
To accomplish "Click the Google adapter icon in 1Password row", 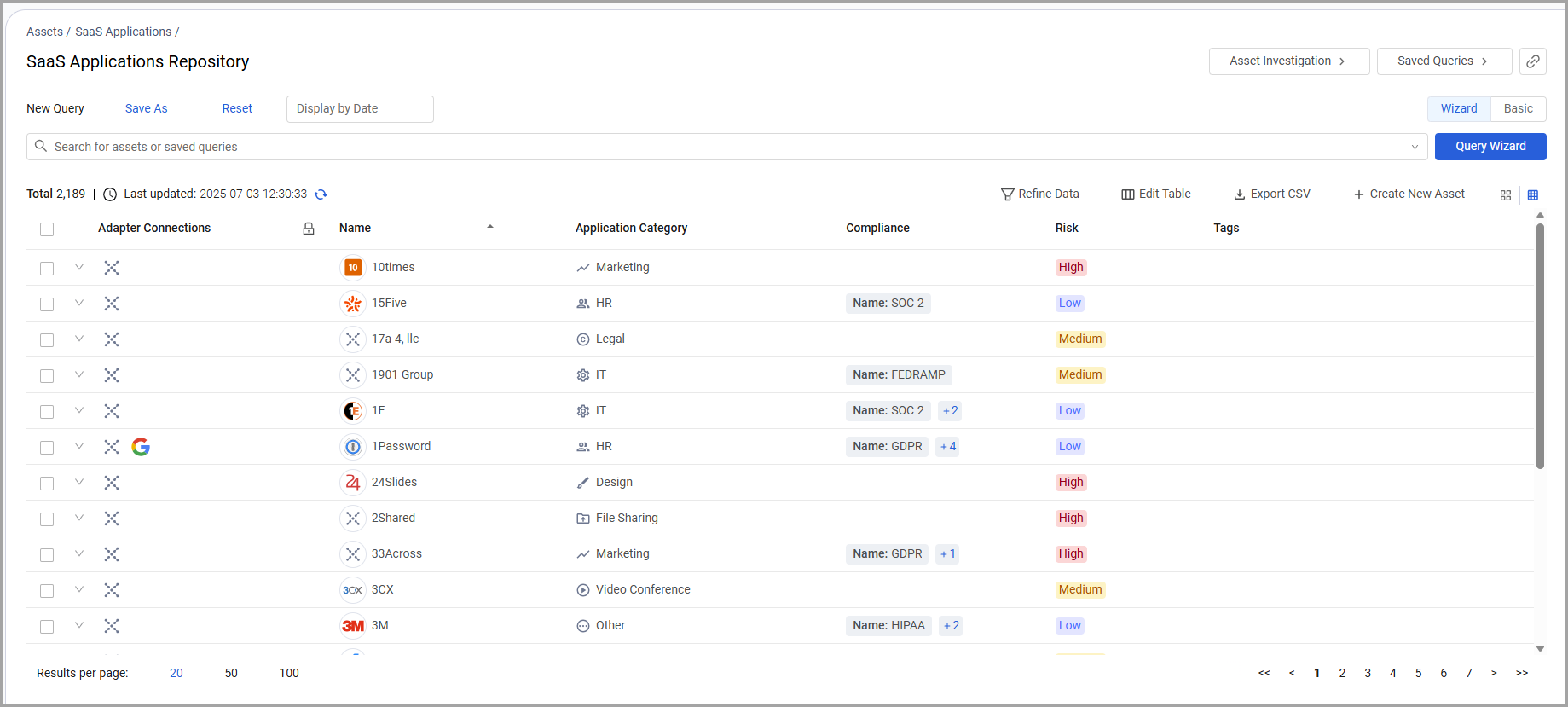I will [141, 447].
